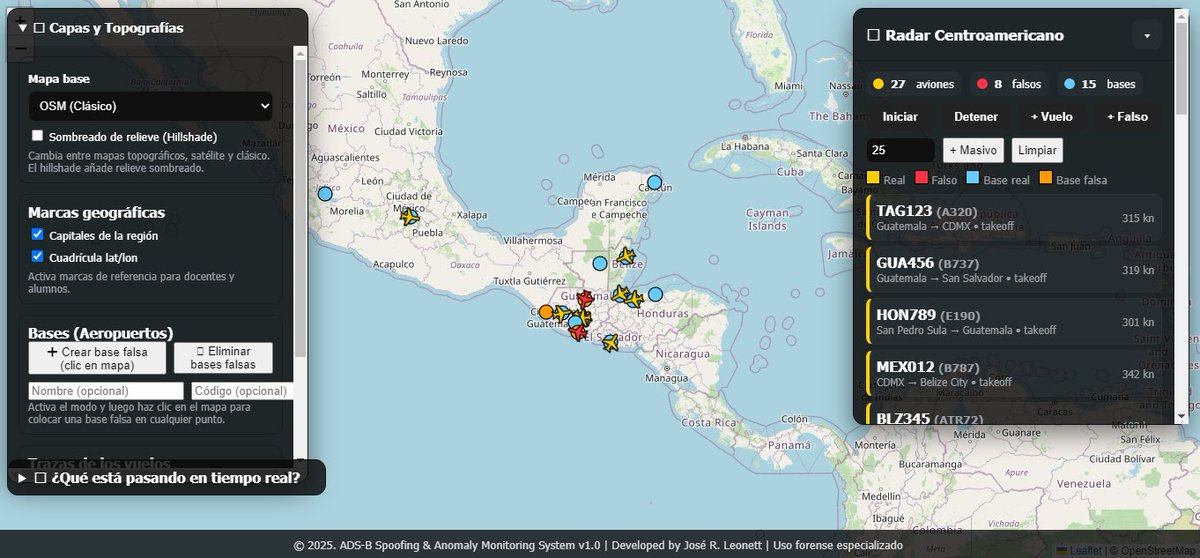Focus the Nombre (opcional) field
The height and width of the screenshot is (558, 1200).
[x=106, y=391]
